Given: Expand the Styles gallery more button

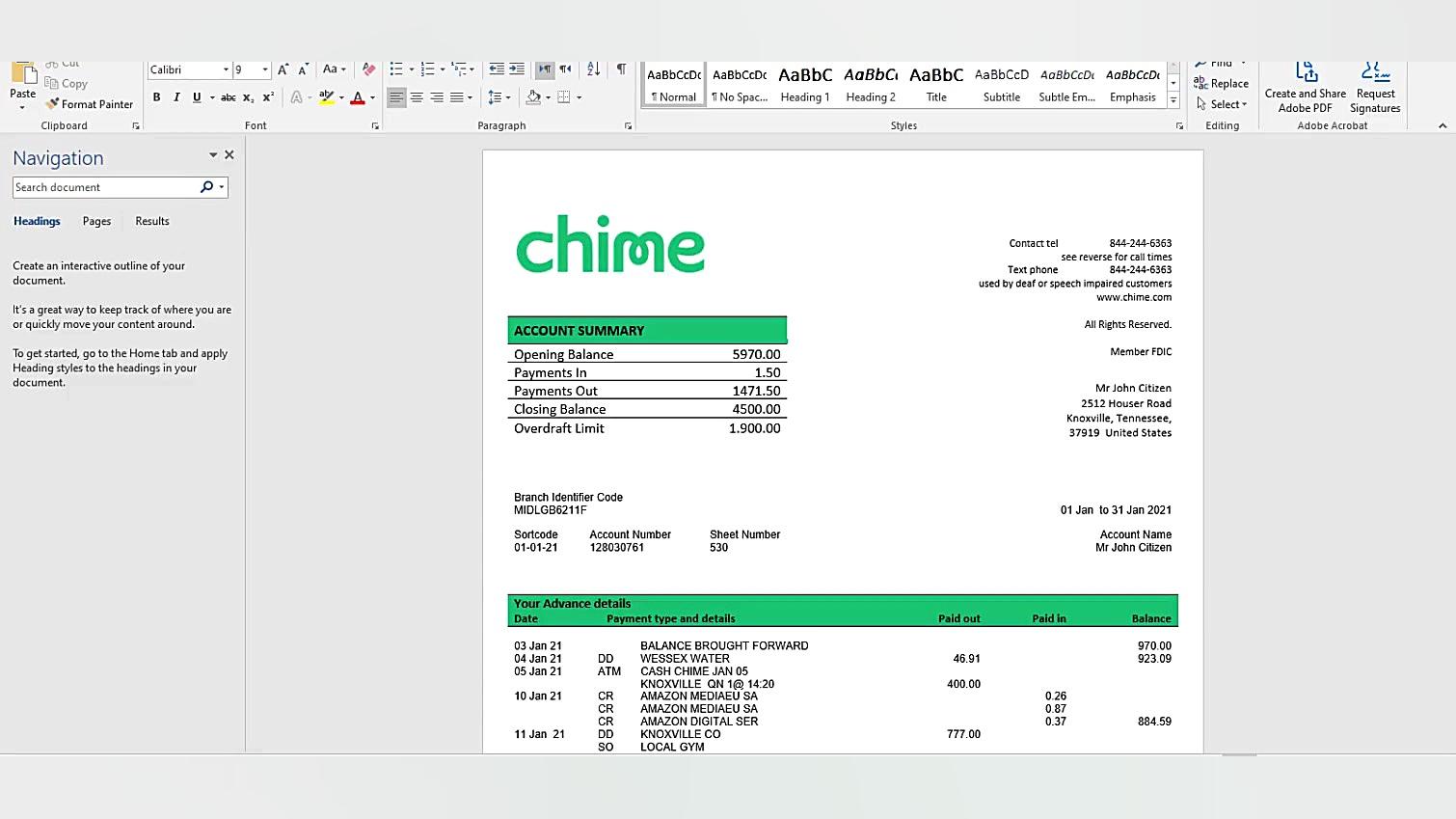Looking at the screenshot, I should point(1173,100).
